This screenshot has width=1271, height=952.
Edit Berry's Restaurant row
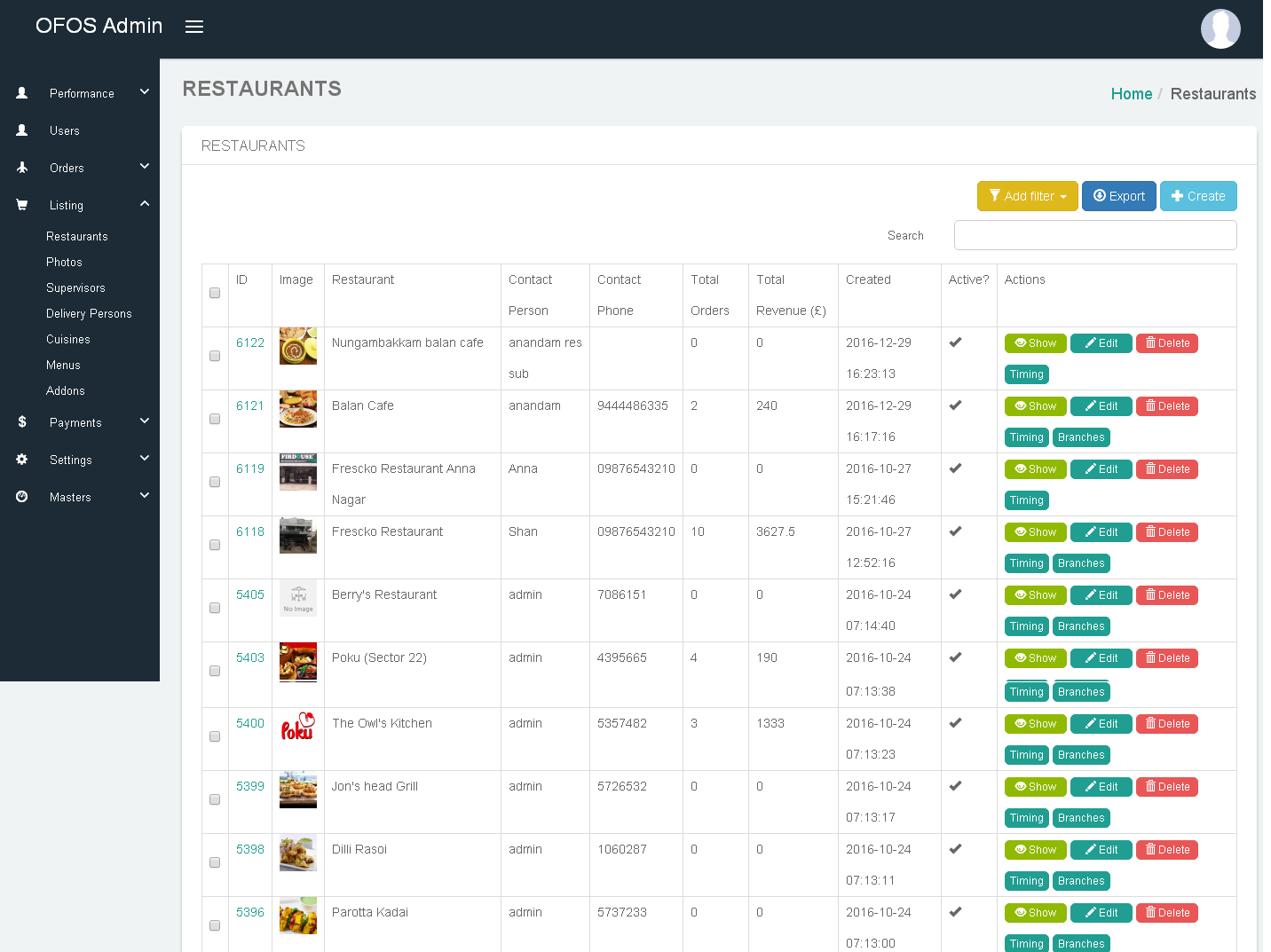pyautogui.click(x=1101, y=595)
